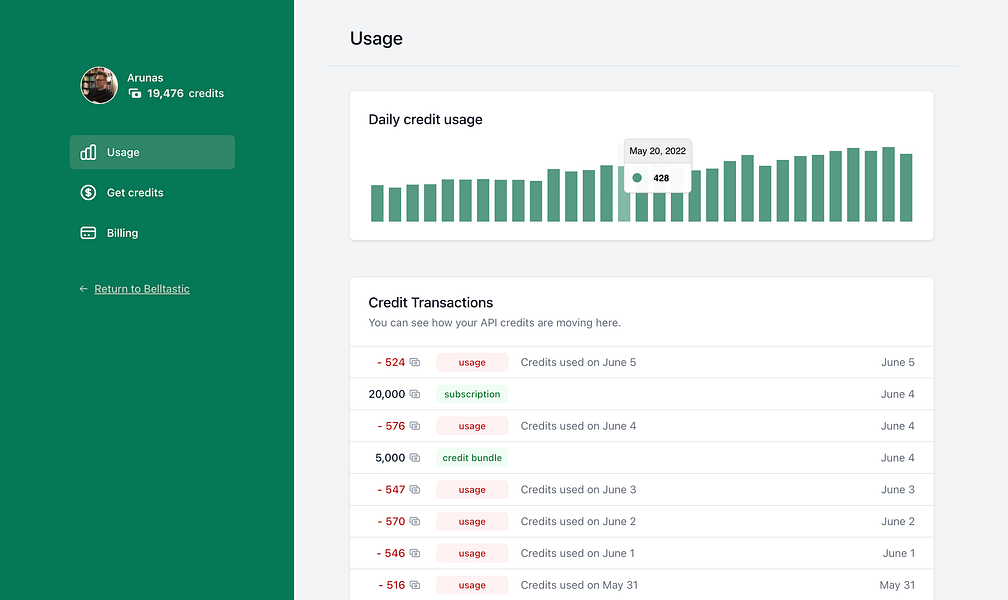Screen dimensions: 1008x600
Task: Click Credits used on June 3 text
Action: click(579, 489)
